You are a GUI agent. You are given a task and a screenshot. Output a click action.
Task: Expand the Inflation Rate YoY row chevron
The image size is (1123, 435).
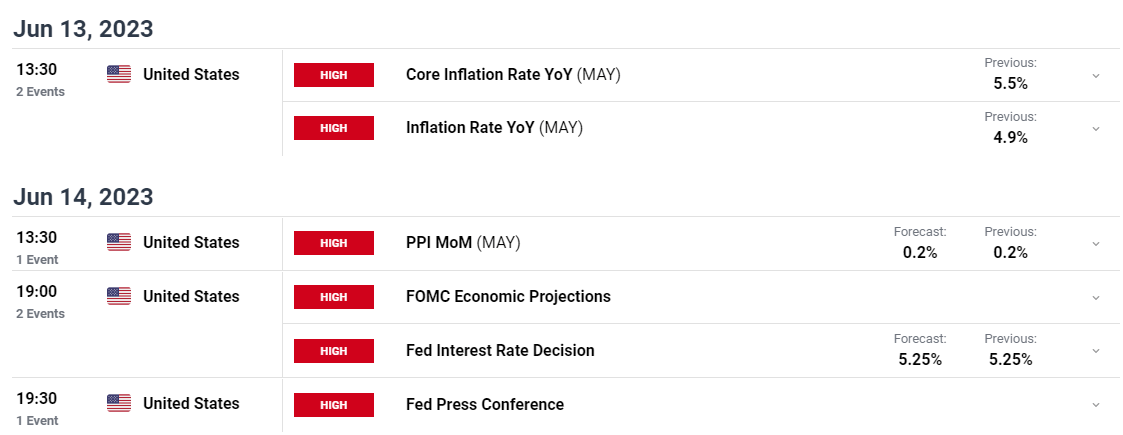(x=1096, y=129)
